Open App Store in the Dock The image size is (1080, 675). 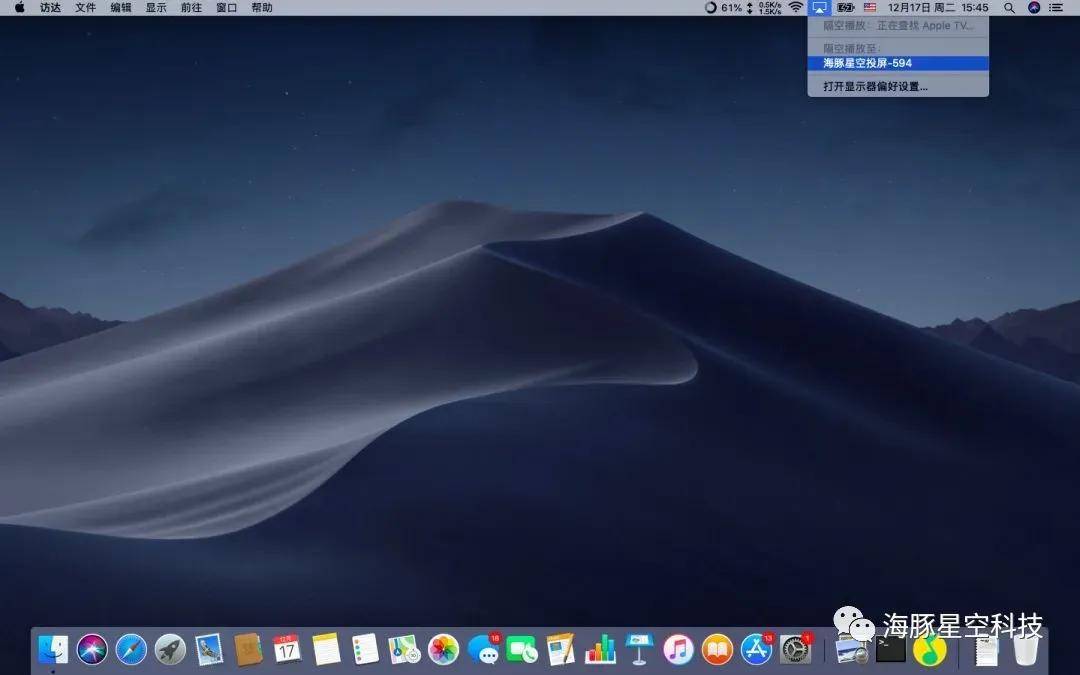756,650
